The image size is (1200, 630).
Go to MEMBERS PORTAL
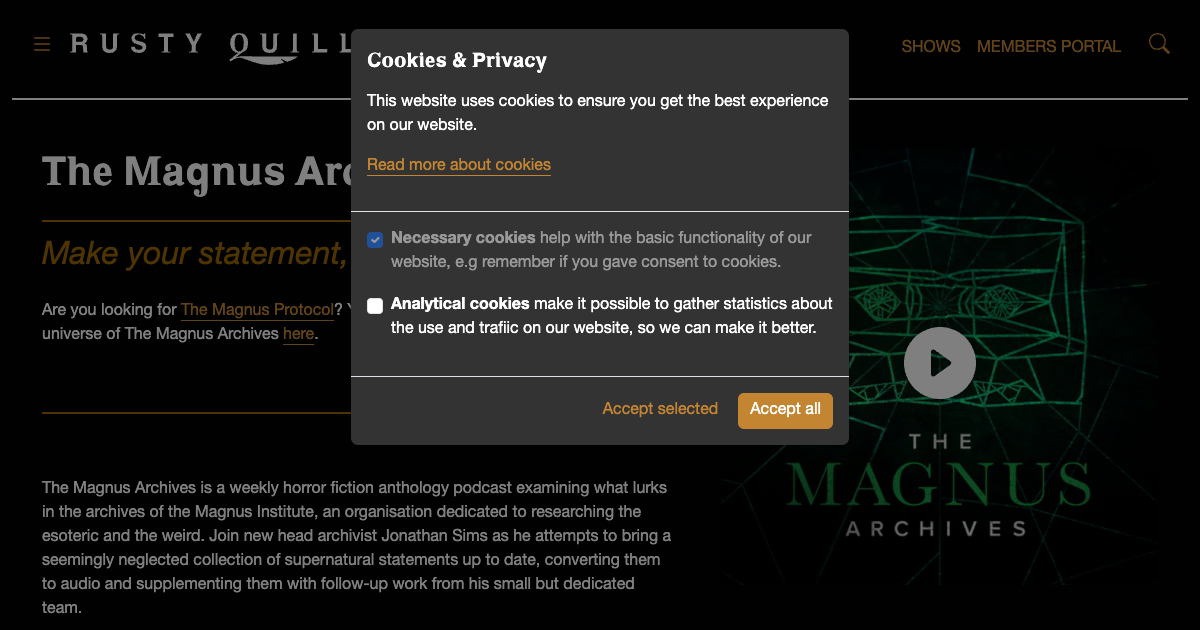point(1049,46)
